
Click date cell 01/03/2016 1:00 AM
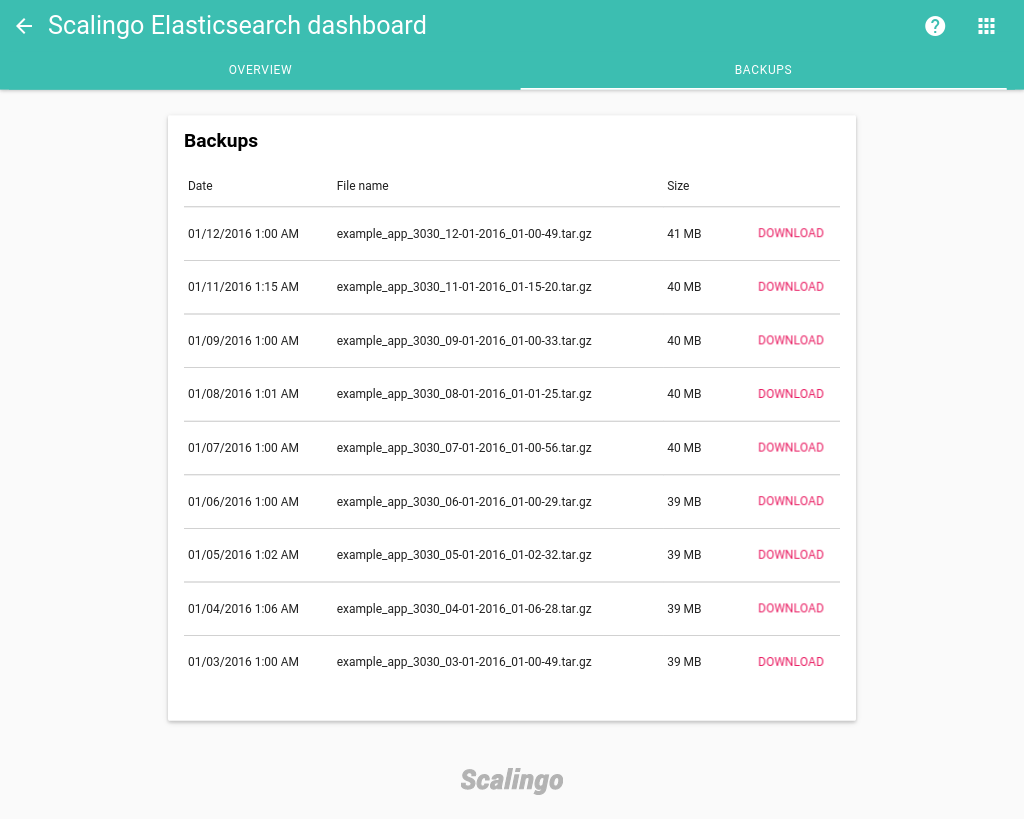(243, 662)
